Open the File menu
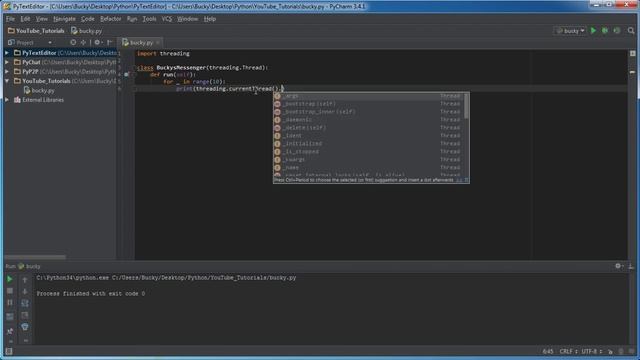The width and height of the screenshot is (640, 360). coord(10,19)
